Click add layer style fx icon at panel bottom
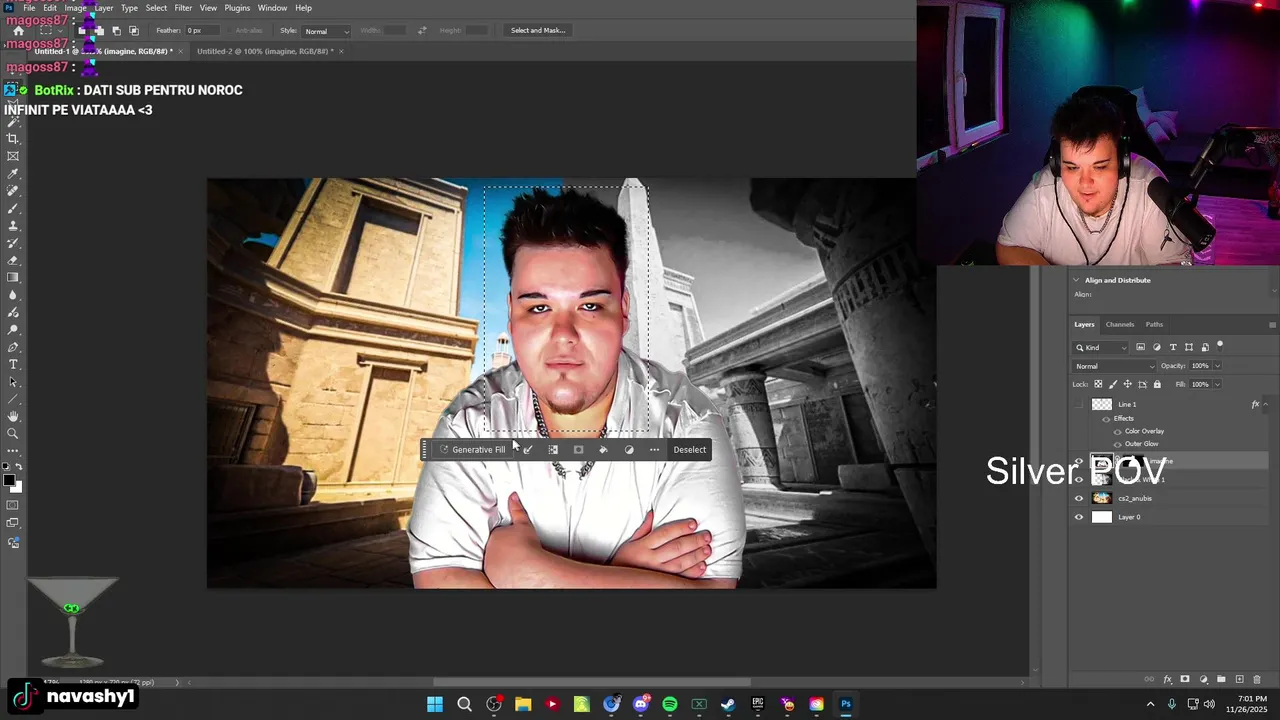1280x720 pixels. (1167, 680)
